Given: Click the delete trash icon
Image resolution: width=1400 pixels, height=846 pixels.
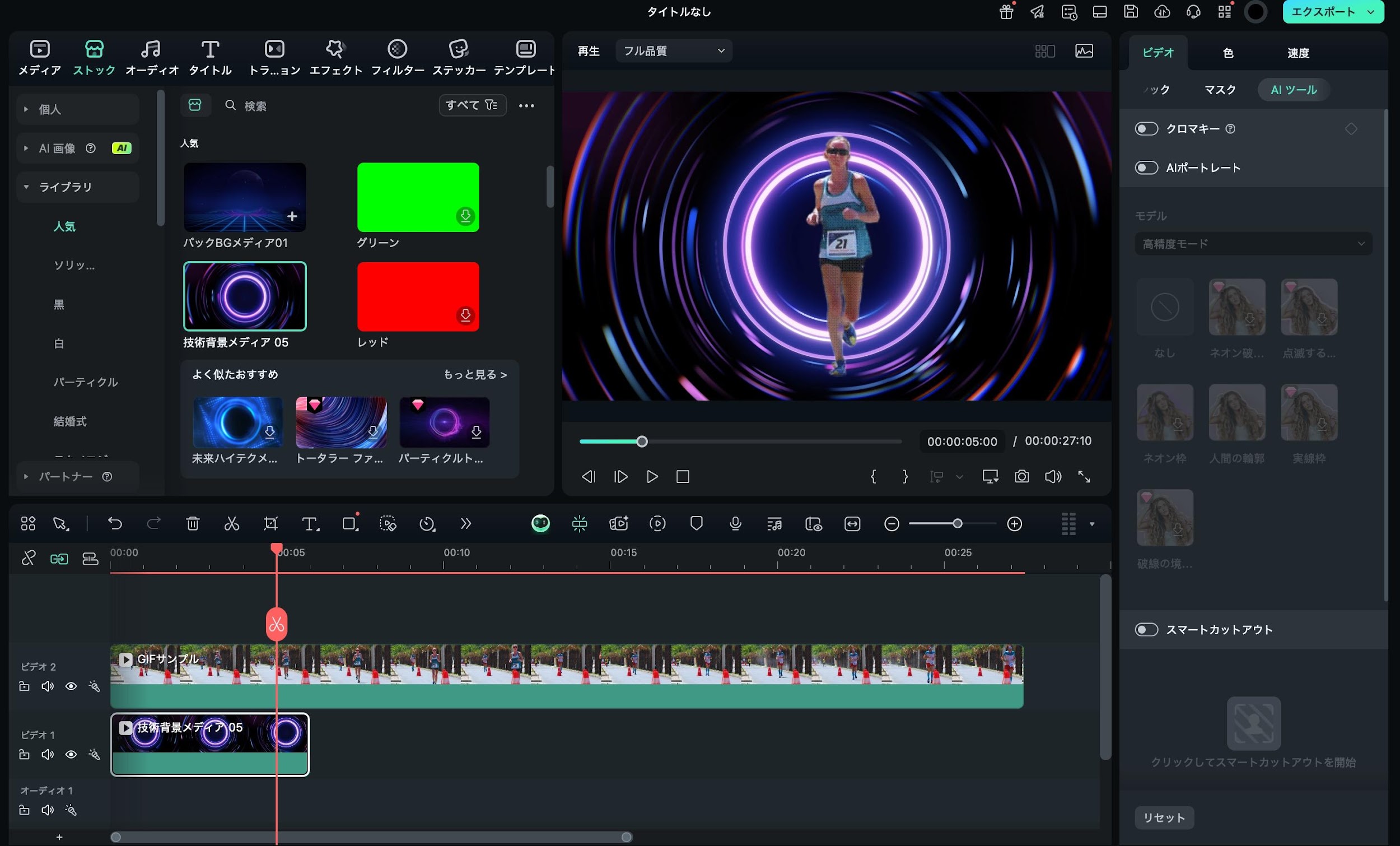Looking at the screenshot, I should (193, 523).
